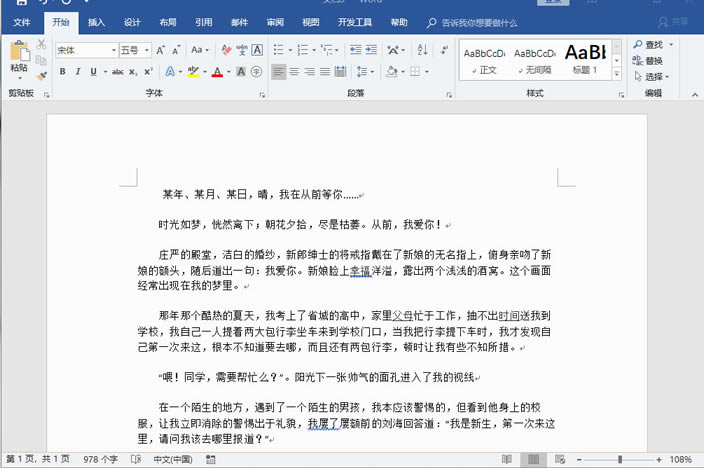Apply the 标题 1 style
This screenshot has width=704, height=468.
pos(585,60)
